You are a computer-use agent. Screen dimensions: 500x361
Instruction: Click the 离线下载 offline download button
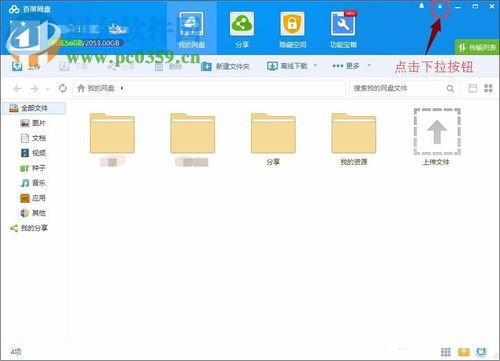coord(287,66)
